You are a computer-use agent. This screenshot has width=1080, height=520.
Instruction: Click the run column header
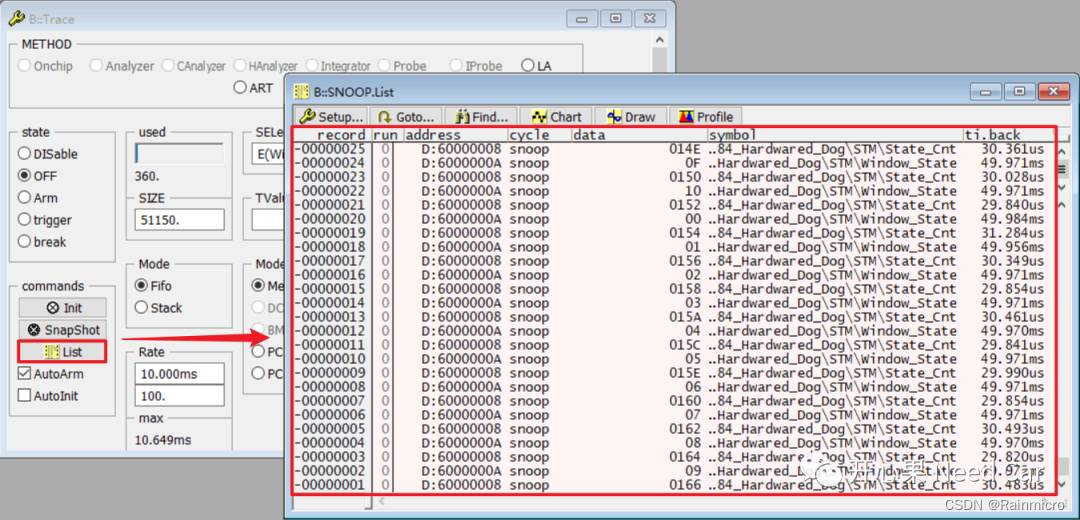click(386, 135)
